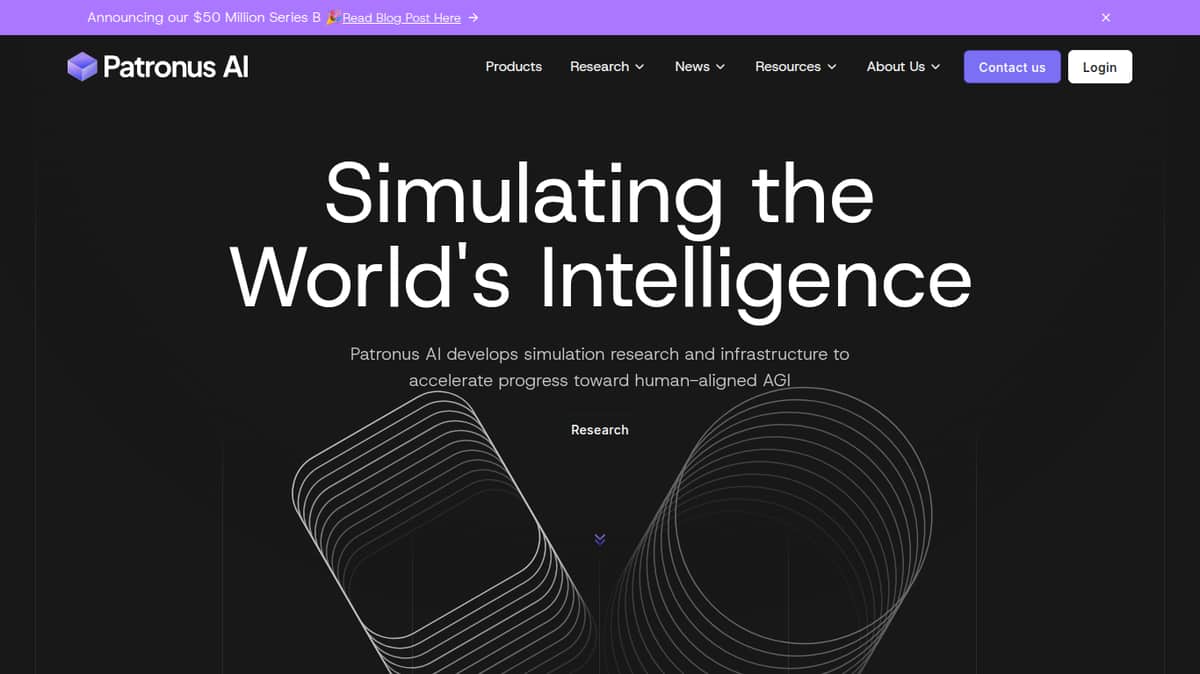Screen dimensions: 1200x674
Task: Click the arrow after Read Blog Post Here
Action: 473,18
